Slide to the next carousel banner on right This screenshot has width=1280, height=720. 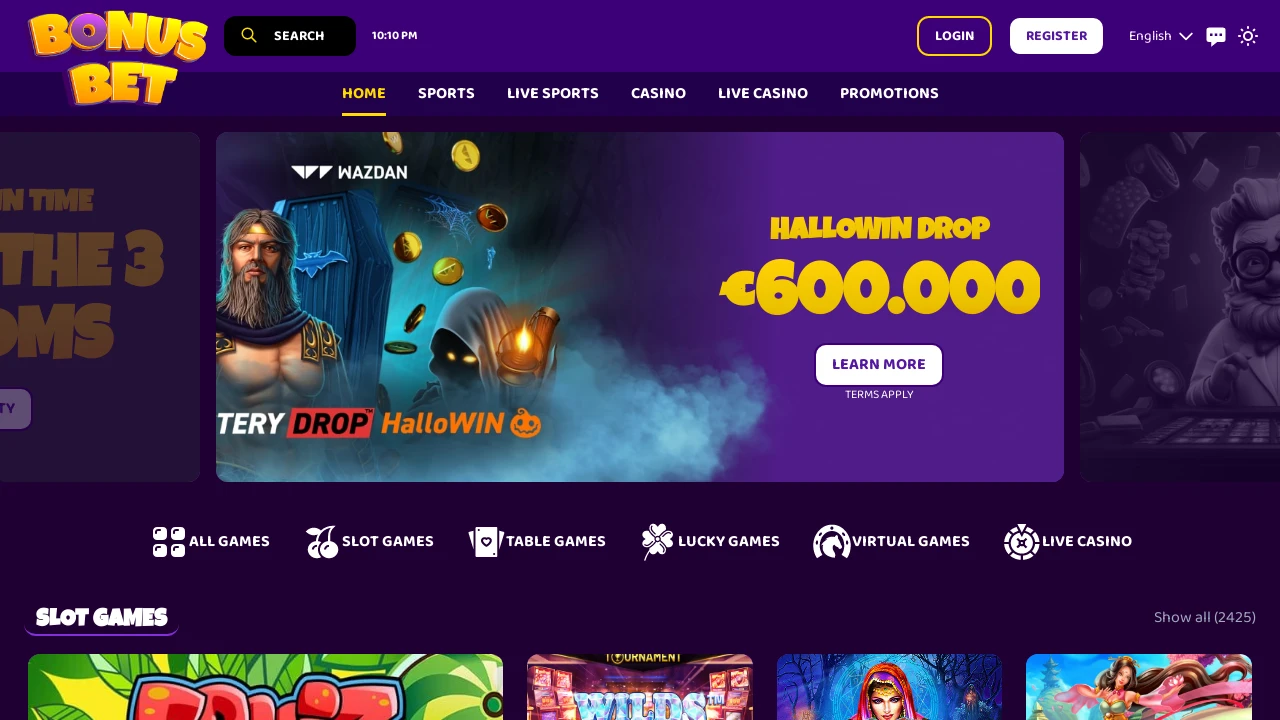[1180, 307]
